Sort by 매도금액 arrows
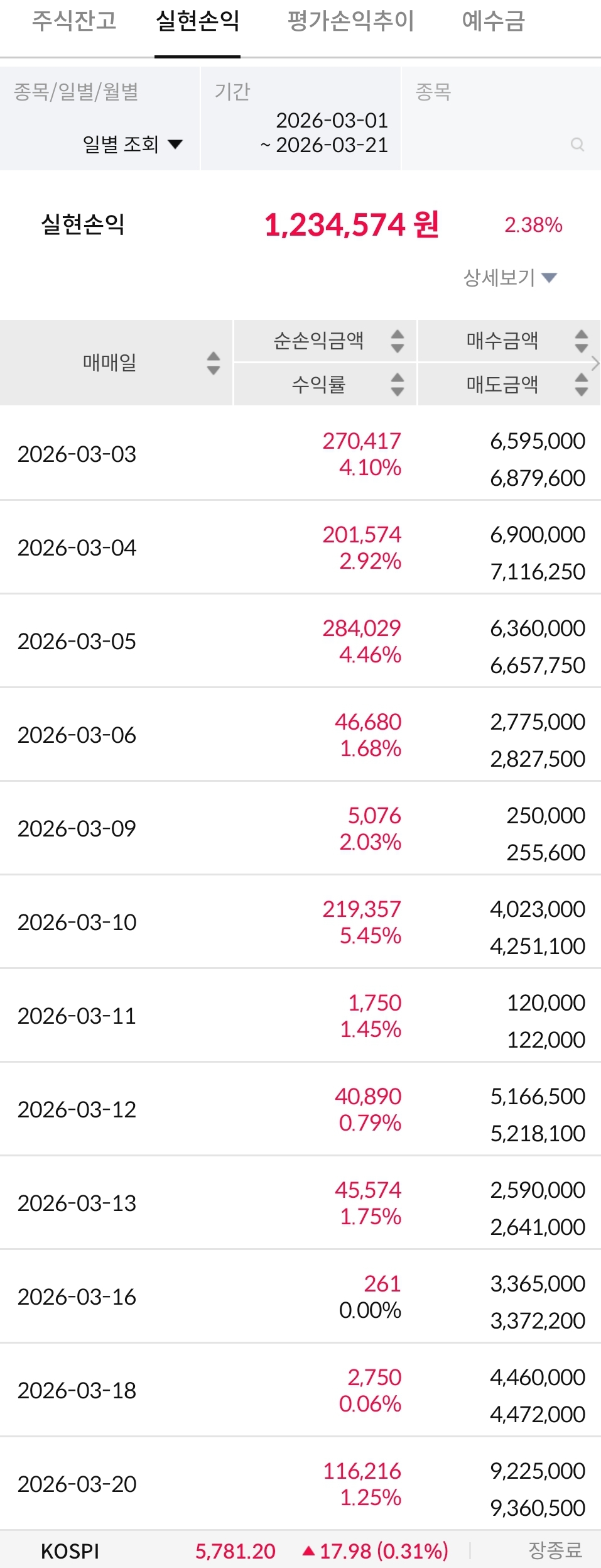The height and width of the screenshot is (1568, 601). (581, 384)
